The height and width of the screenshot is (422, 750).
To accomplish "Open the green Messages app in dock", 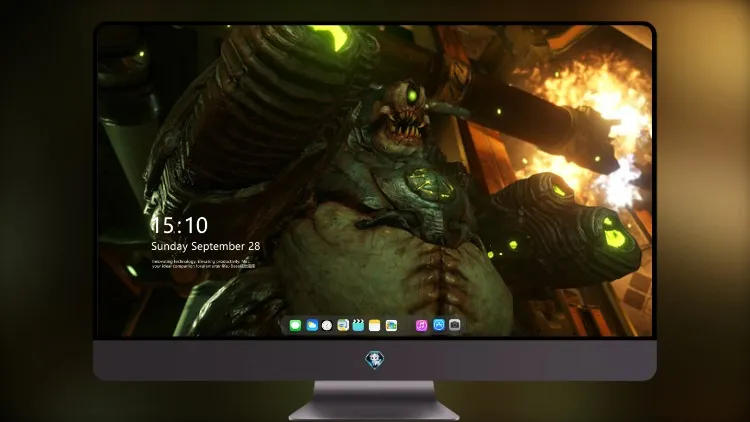I will pyautogui.click(x=295, y=326).
